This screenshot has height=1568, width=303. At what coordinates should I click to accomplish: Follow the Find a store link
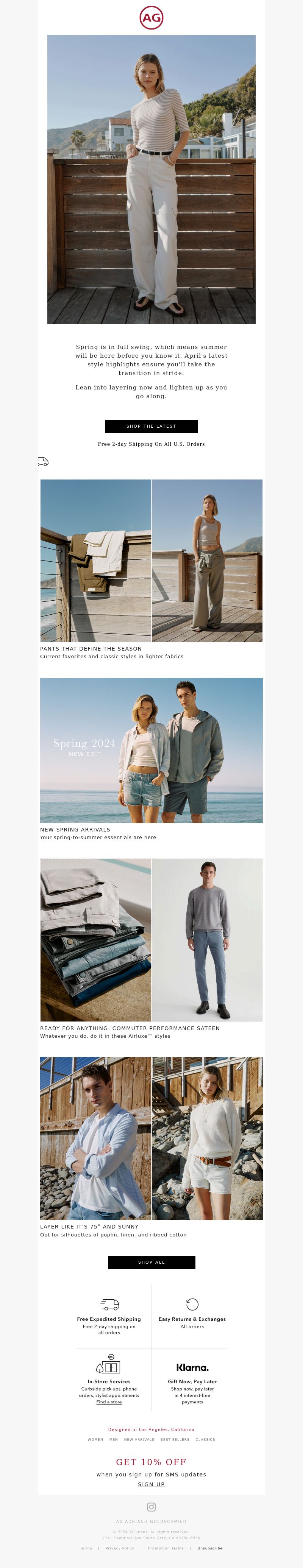(x=109, y=1402)
